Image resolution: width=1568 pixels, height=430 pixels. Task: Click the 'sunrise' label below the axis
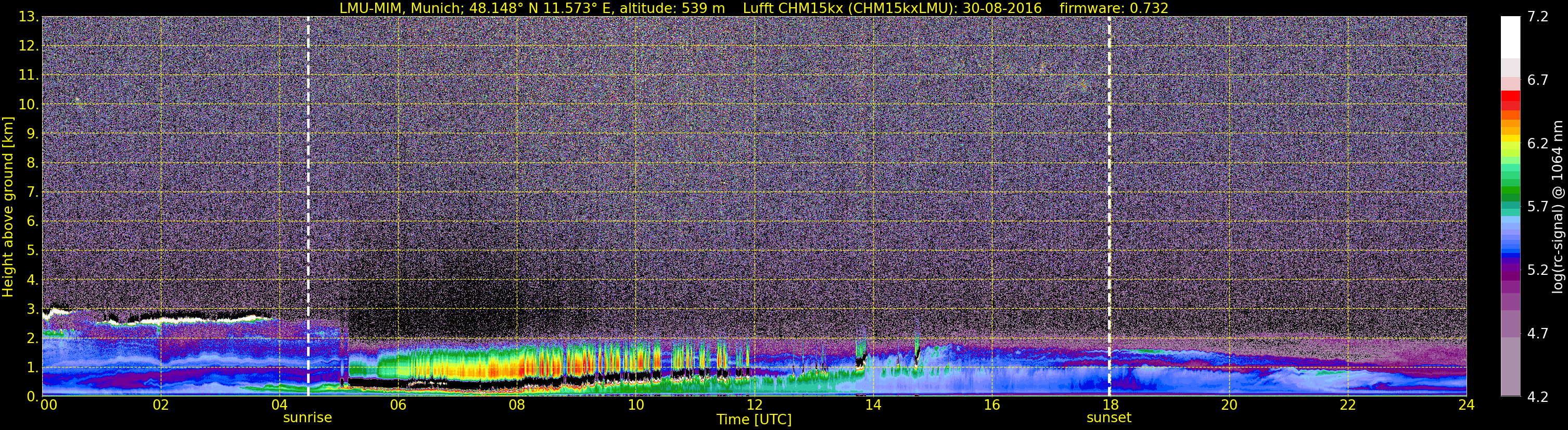pos(308,418)
